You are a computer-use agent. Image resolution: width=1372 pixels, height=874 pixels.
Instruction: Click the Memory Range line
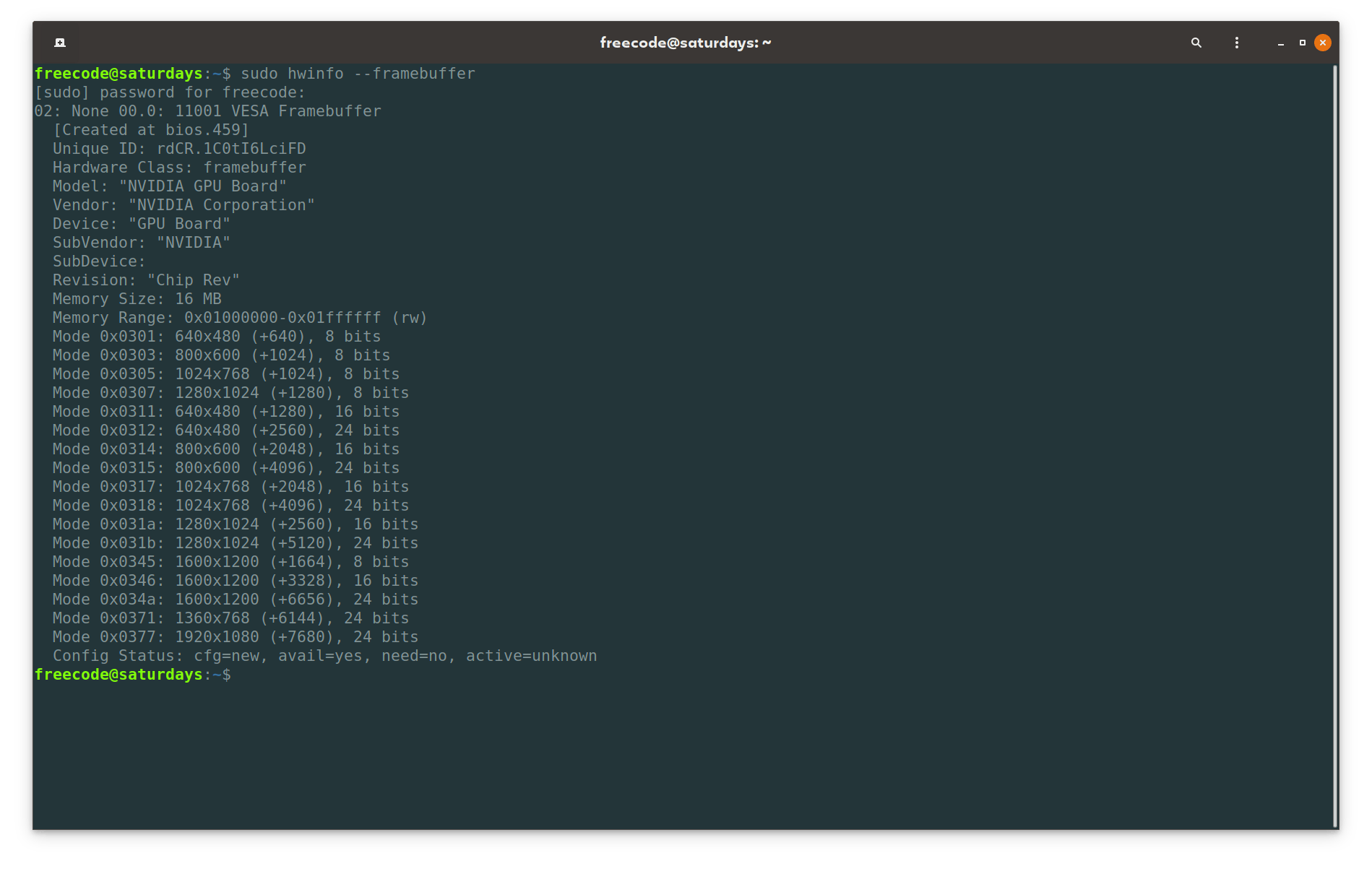(240, 318)
